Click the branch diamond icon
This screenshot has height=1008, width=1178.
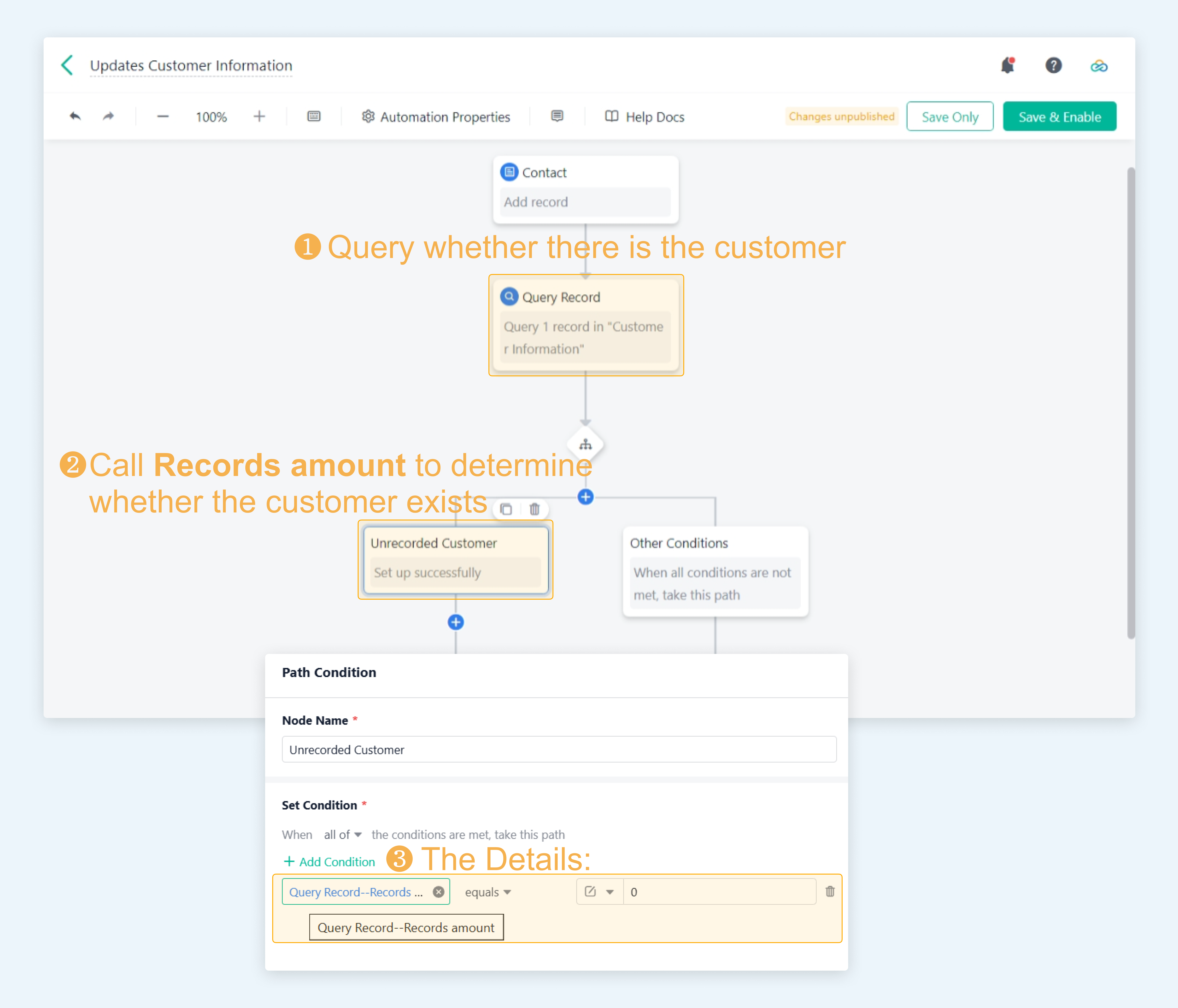586,445
